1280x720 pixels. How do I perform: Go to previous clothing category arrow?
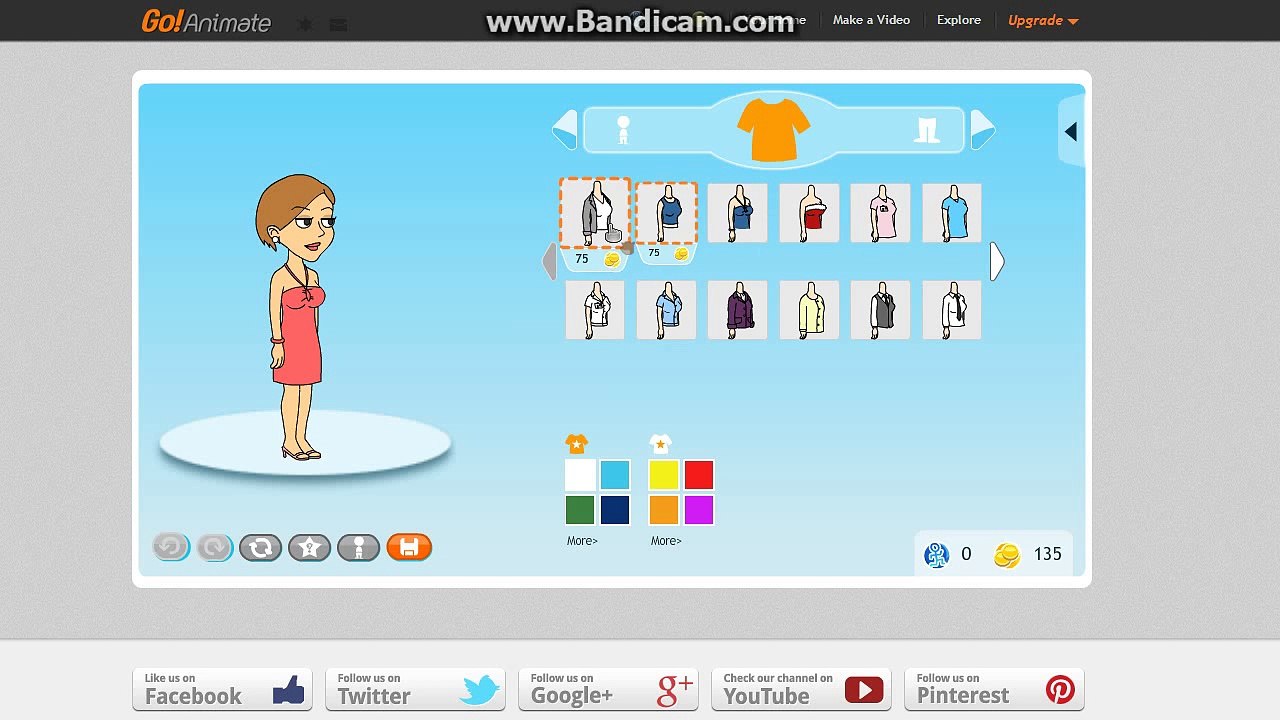565,129
